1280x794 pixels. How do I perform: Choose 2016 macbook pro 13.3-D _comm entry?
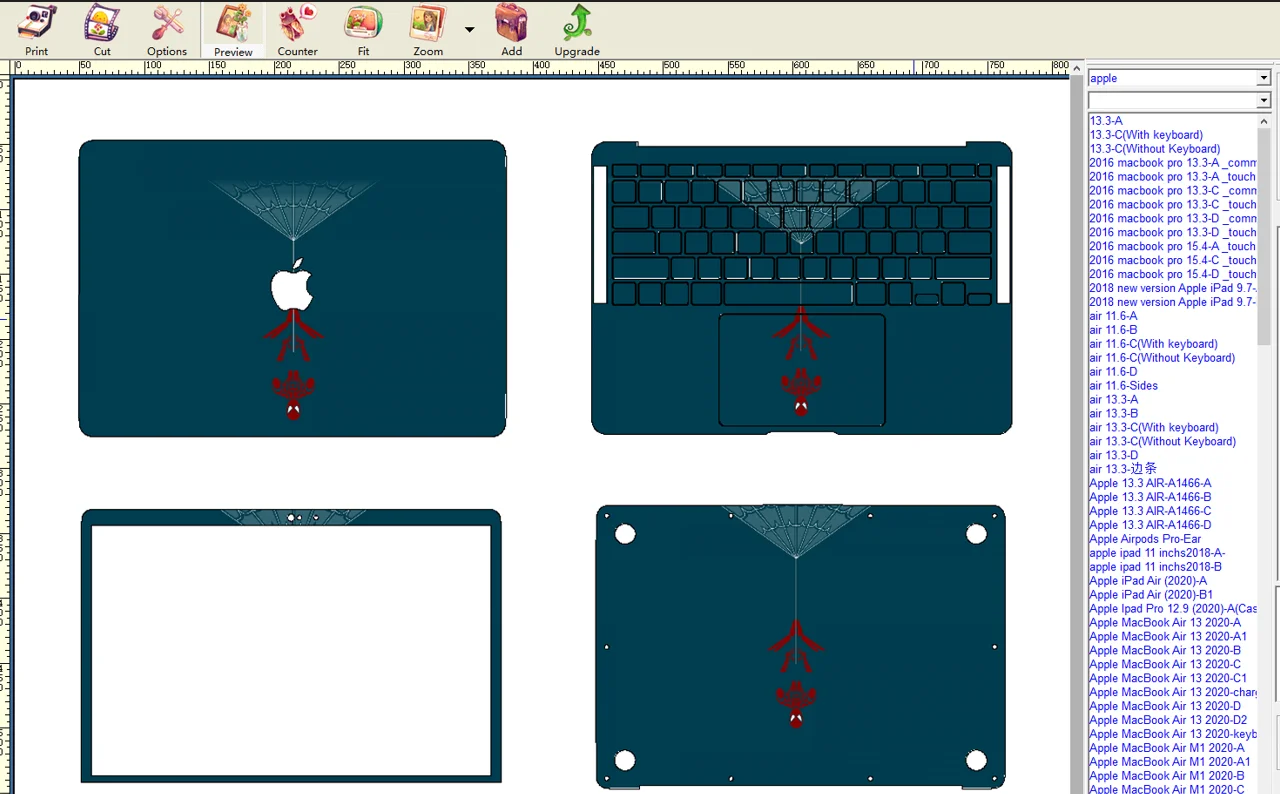click(x=1173, y=219)
